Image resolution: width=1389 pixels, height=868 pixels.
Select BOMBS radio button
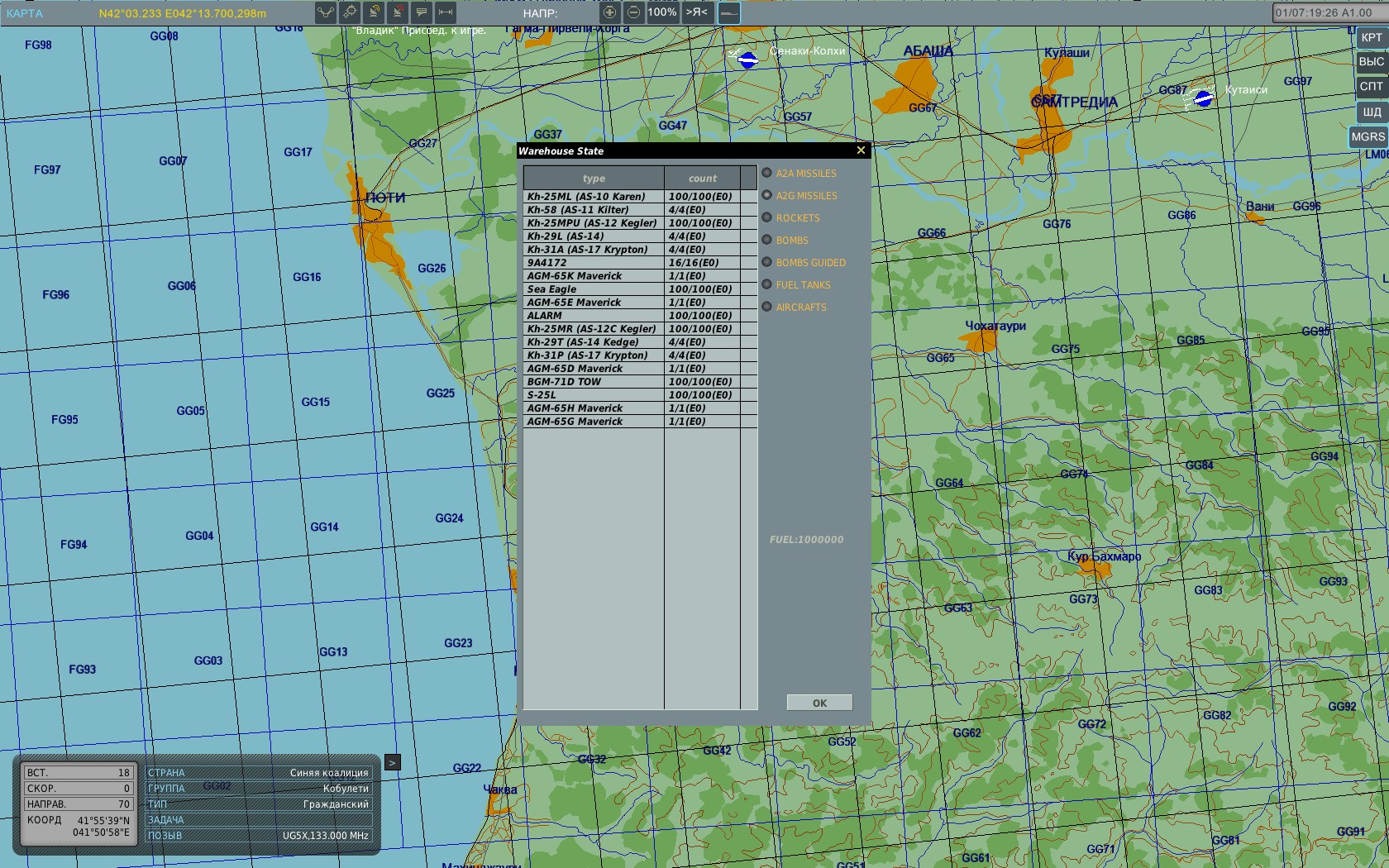click(766, 240)
